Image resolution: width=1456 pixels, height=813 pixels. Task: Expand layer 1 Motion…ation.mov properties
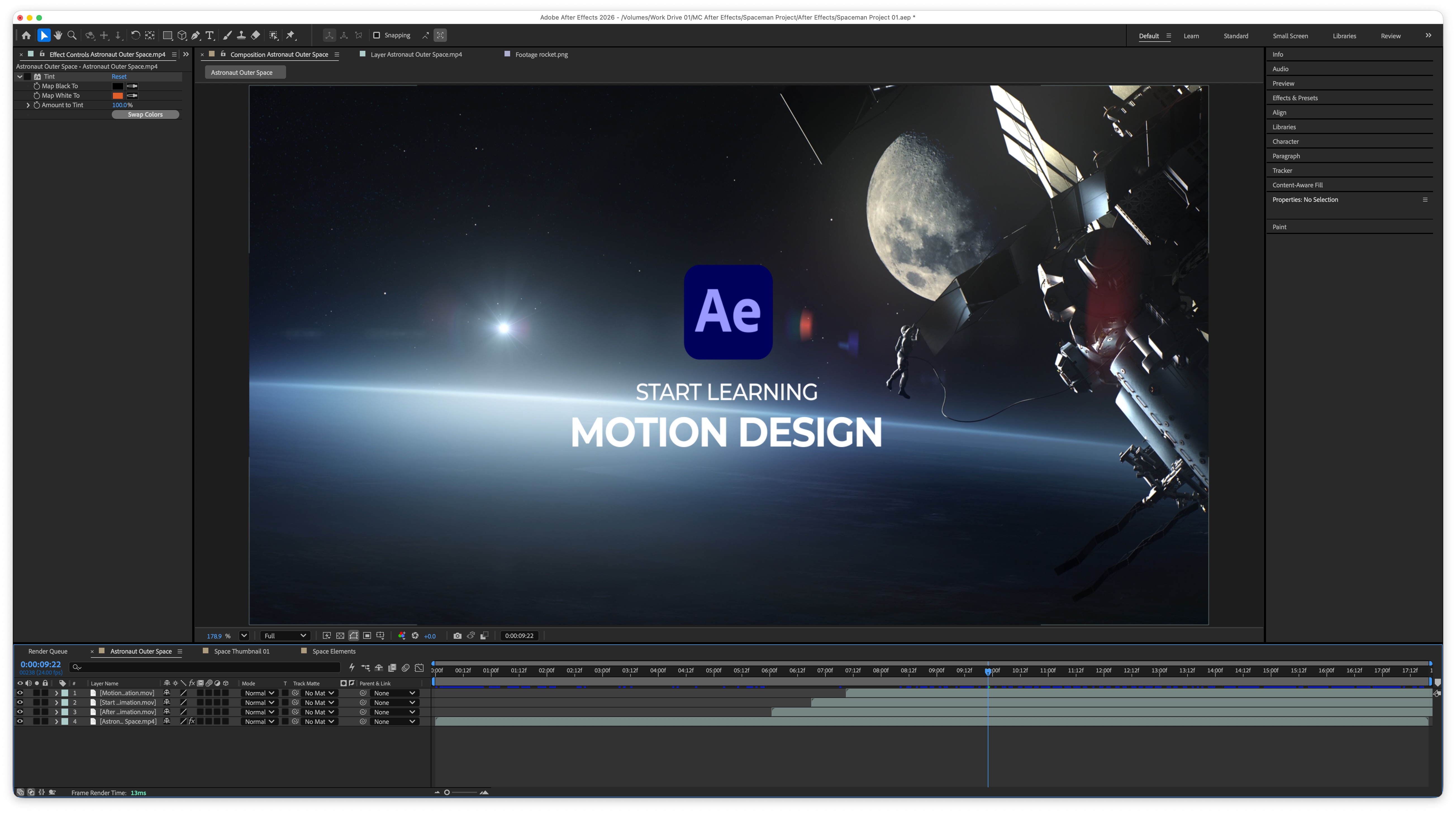click(56, 693)
